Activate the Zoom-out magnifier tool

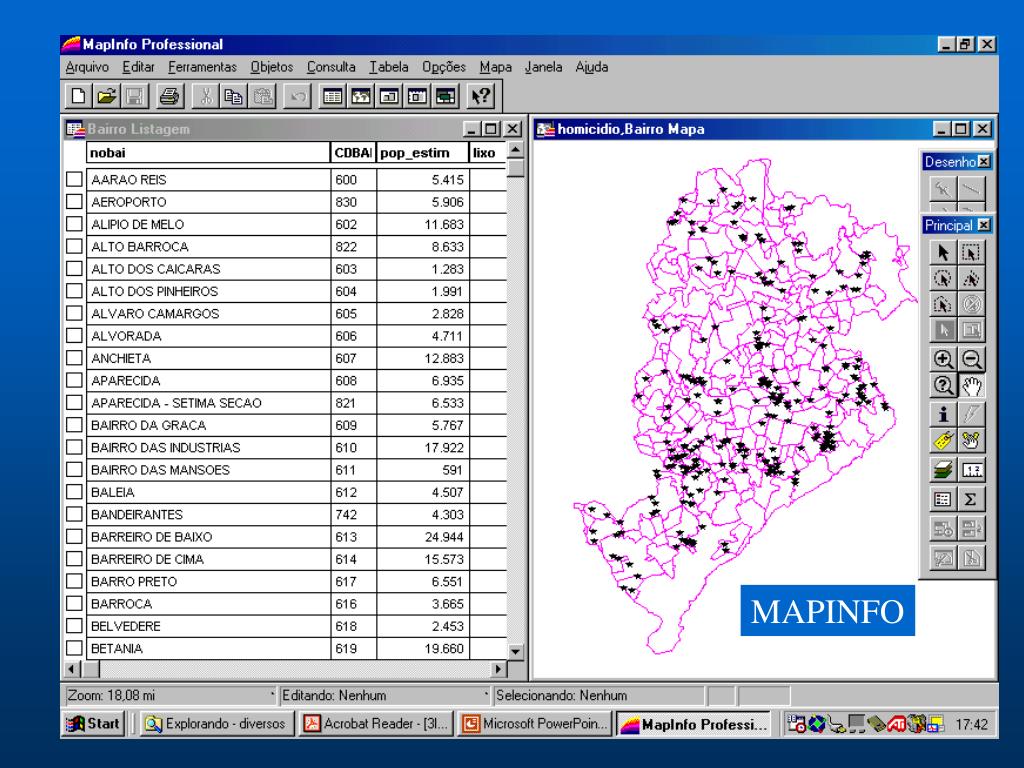pos(971,359)
